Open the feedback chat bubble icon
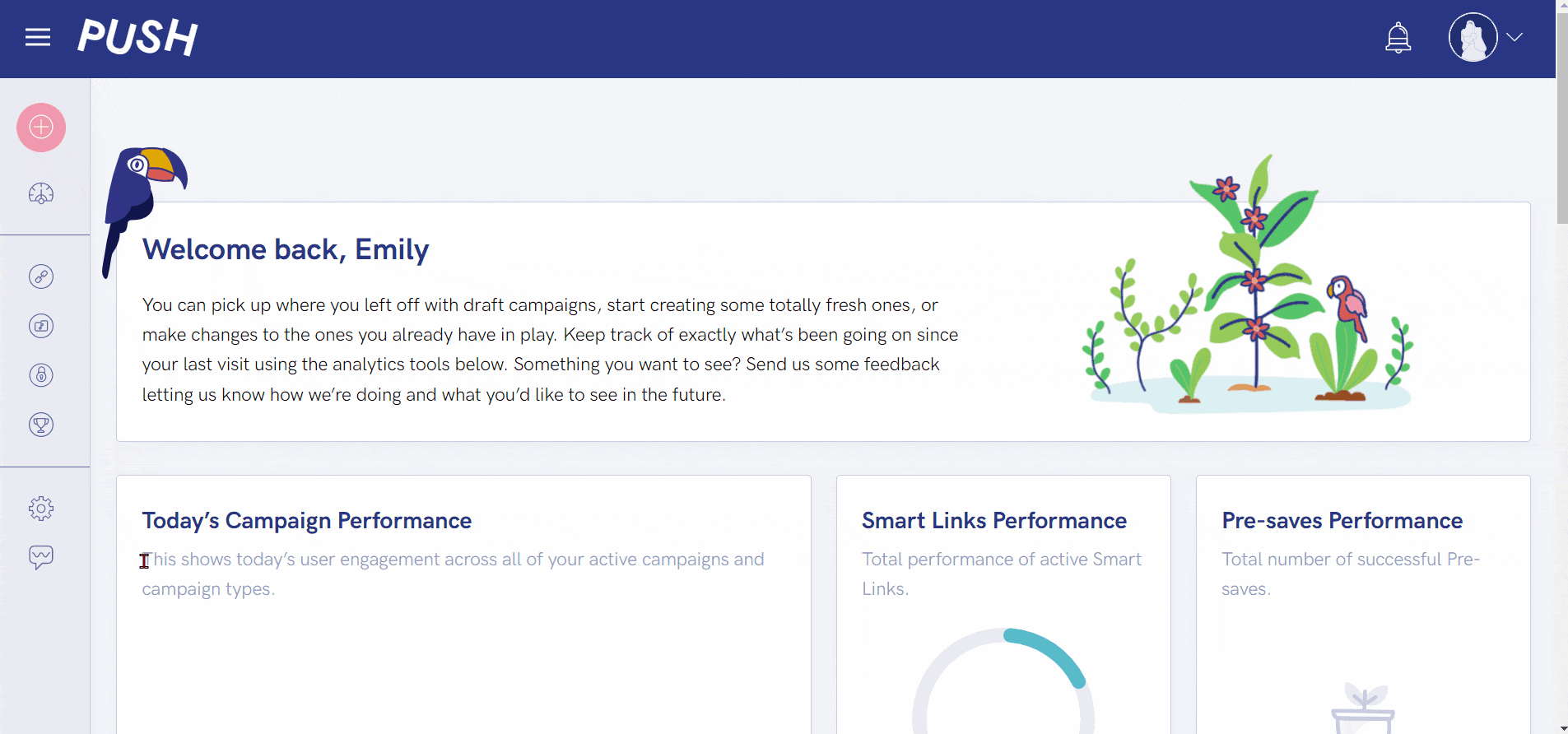 41,558
